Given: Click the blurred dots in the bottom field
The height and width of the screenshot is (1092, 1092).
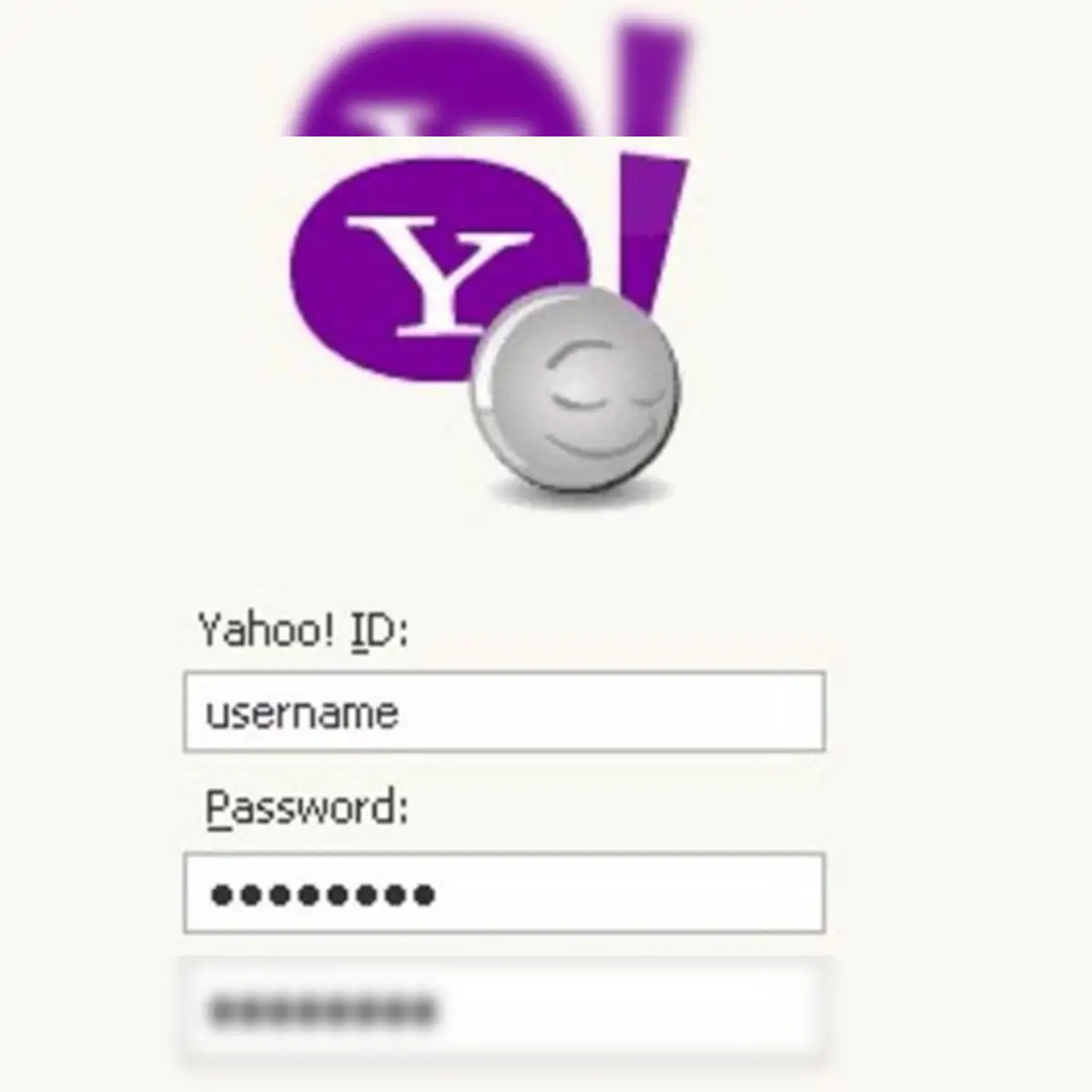Looking at the screenshot, I should click(322, 1009).
